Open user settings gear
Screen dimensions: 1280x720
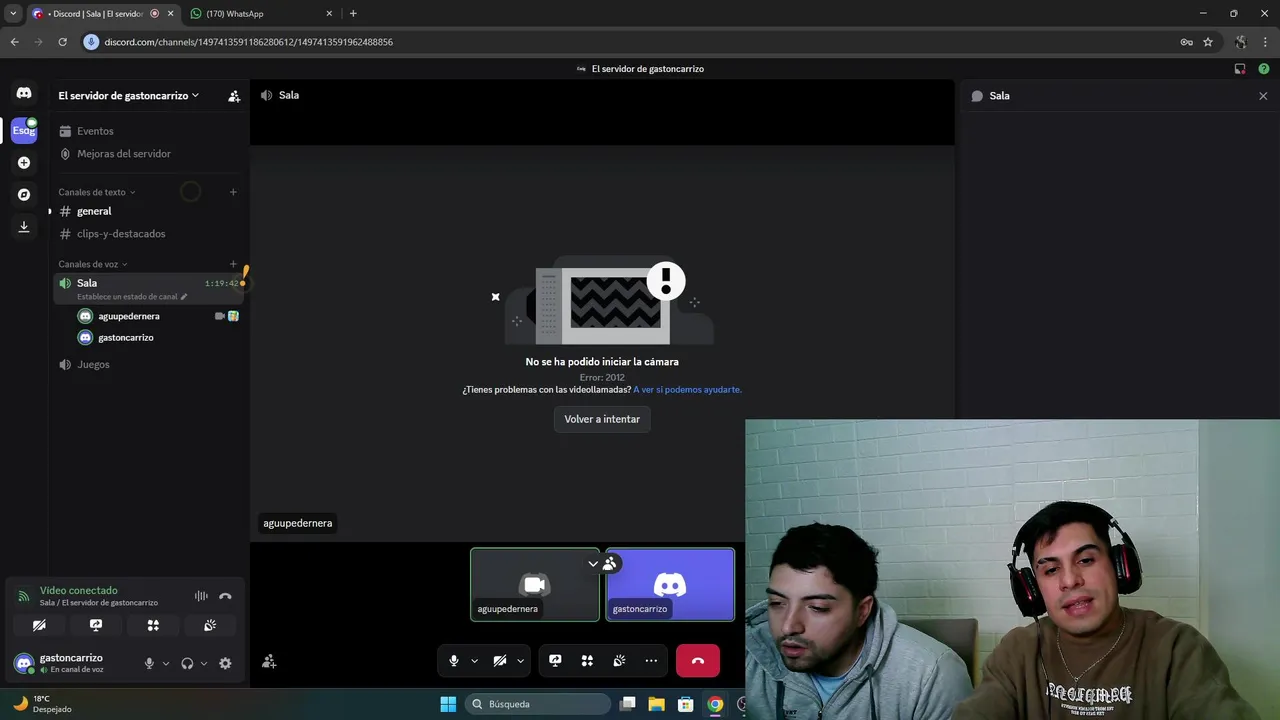click(x=225, y=663)
